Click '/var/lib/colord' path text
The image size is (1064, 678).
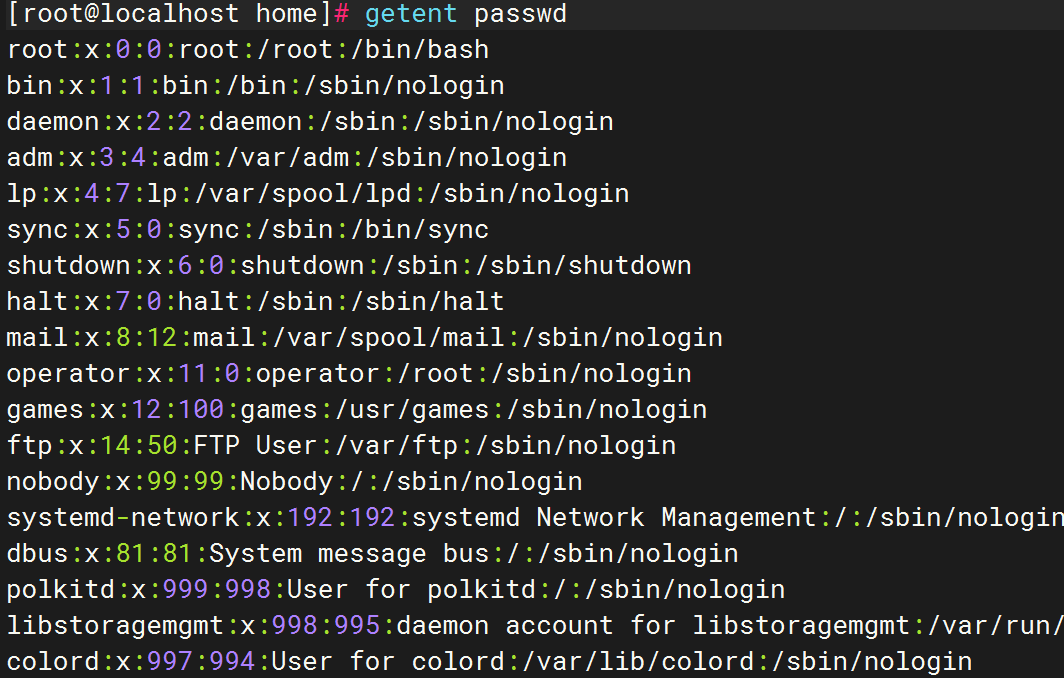pyautogui.click(x=636, y=662)
